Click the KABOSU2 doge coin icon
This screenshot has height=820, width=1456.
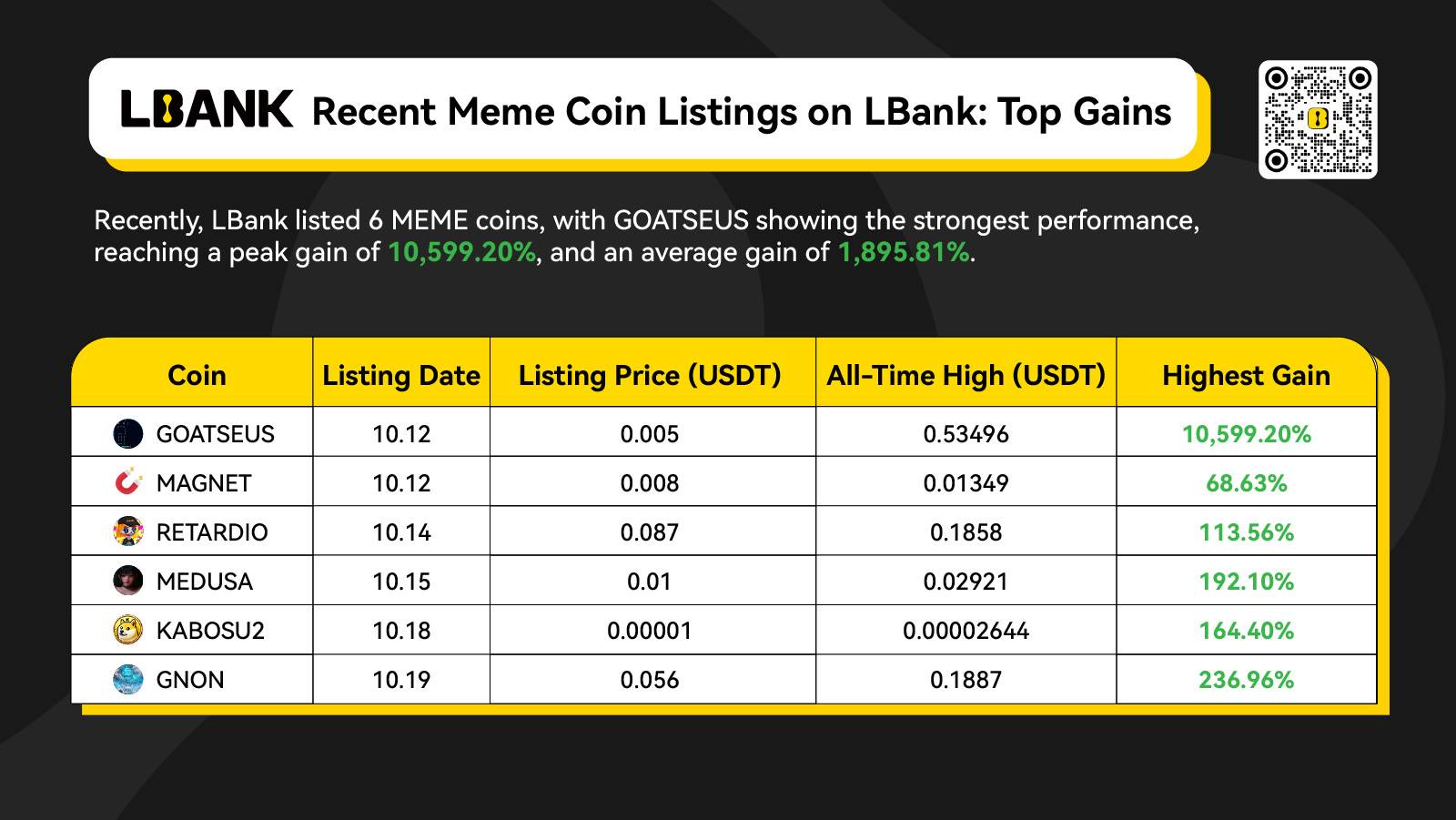click(128, 630)
